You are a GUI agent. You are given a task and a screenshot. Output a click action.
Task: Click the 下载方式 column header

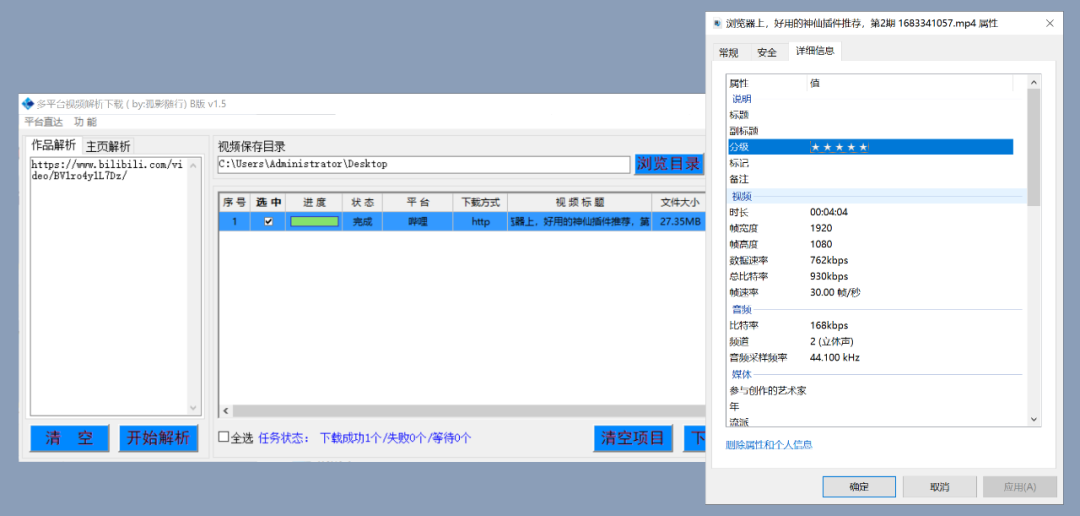tap(480, 203)
